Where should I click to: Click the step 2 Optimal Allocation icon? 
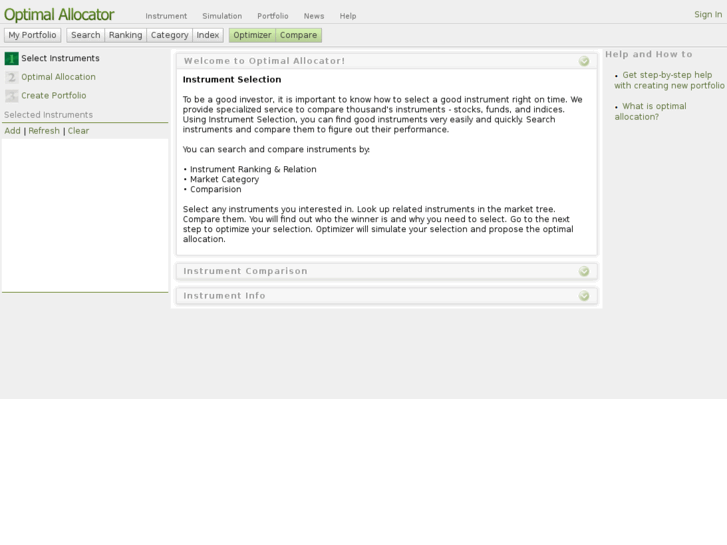[12, 77]
